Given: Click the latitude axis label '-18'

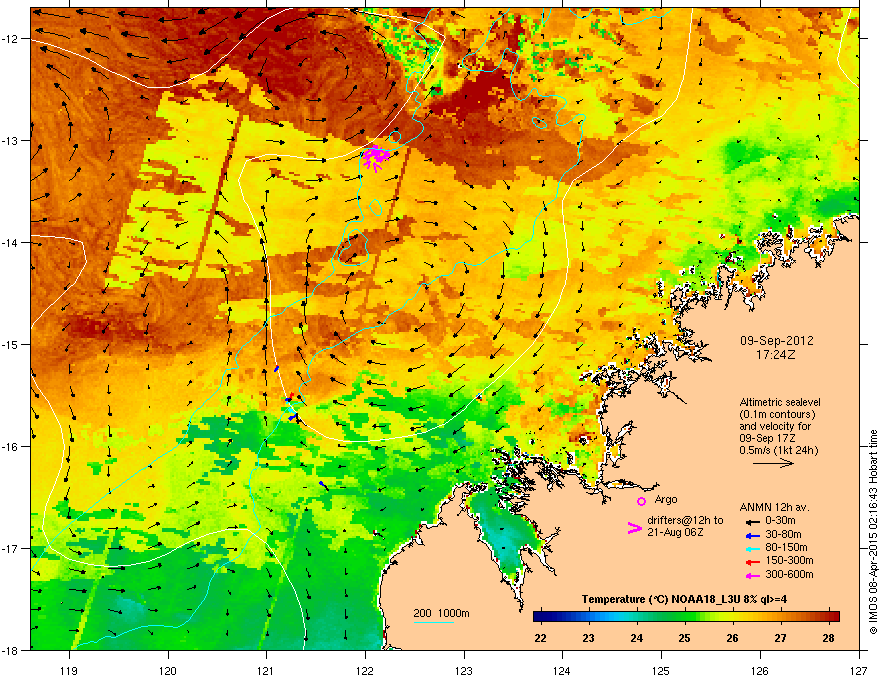Looking at the screenshot, I should coord(11,650).
